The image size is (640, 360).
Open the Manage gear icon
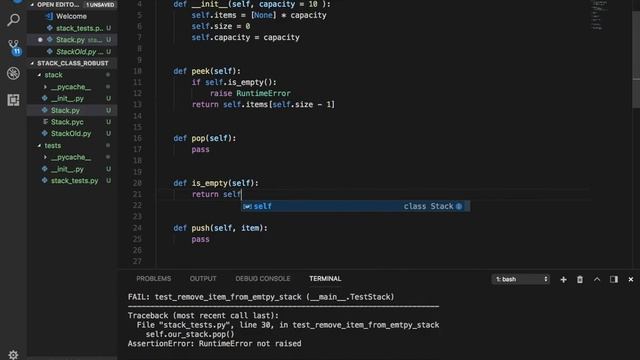(13, 354)
